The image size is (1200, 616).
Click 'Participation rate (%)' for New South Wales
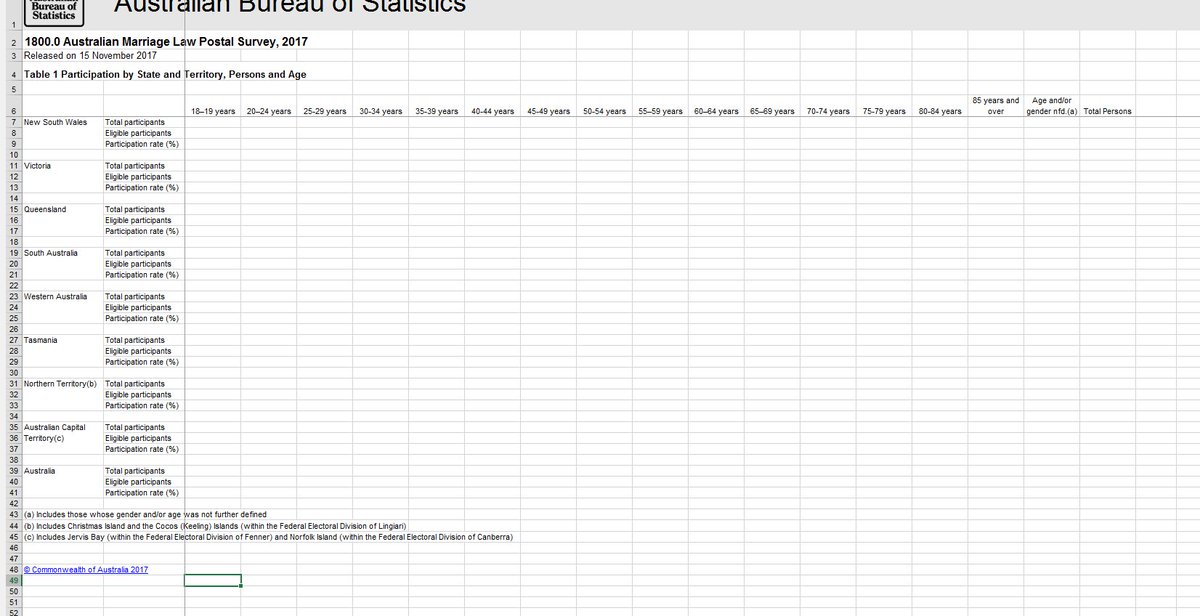(x=142, y=144)
